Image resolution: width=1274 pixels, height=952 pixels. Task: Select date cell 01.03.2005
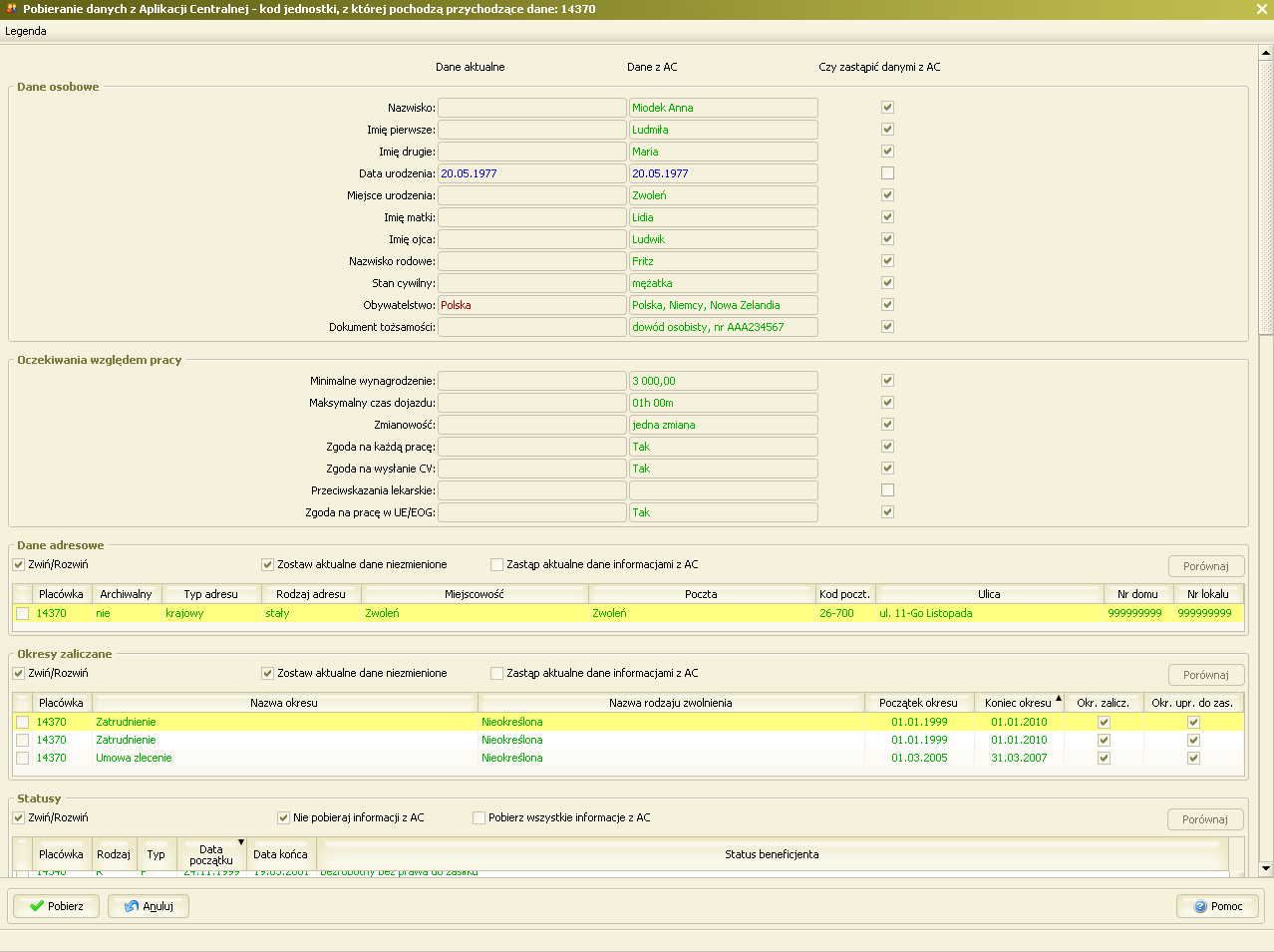(x=919, y=759)
